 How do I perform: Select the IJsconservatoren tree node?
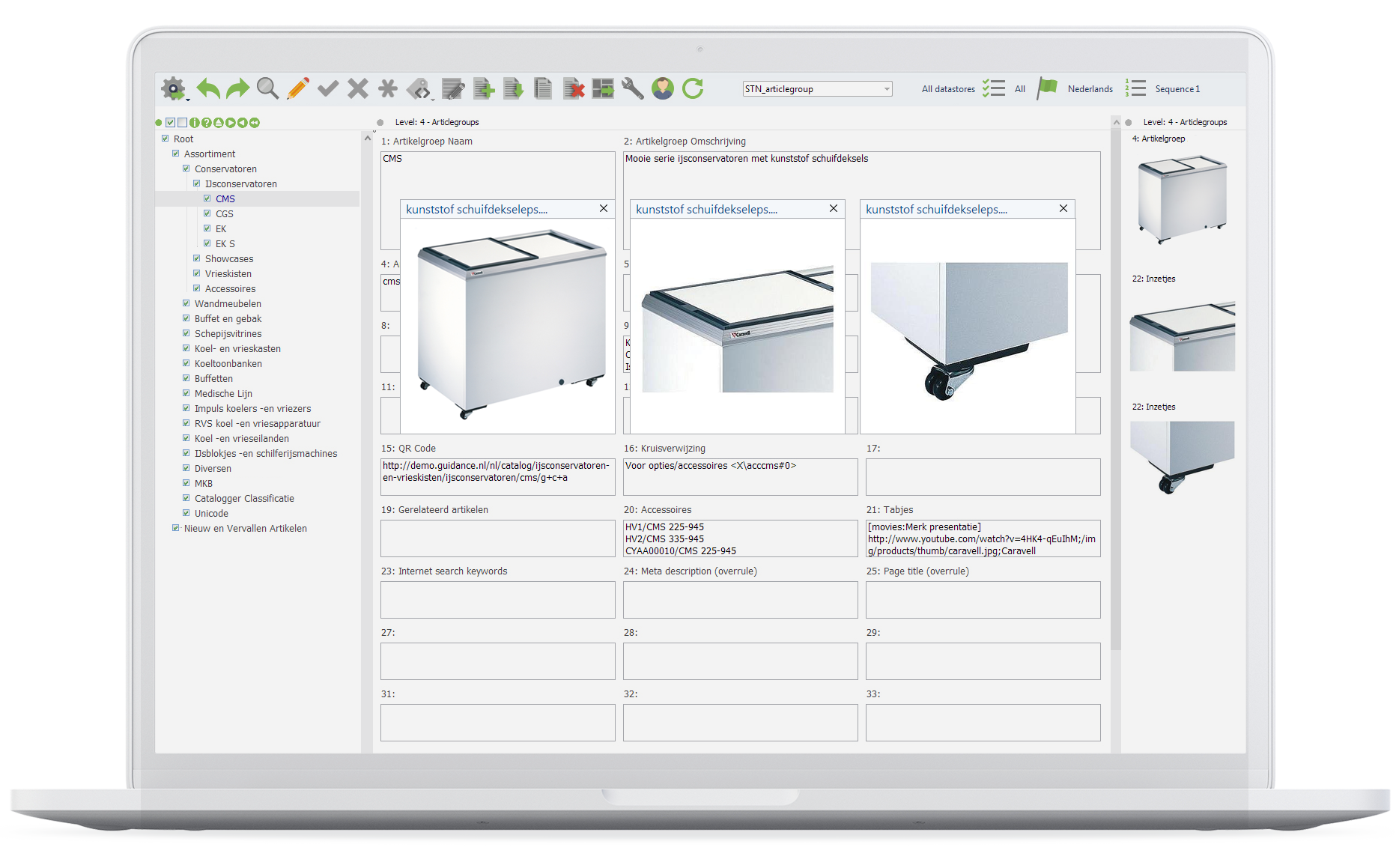pyautogui.click(x=241, y=183)
